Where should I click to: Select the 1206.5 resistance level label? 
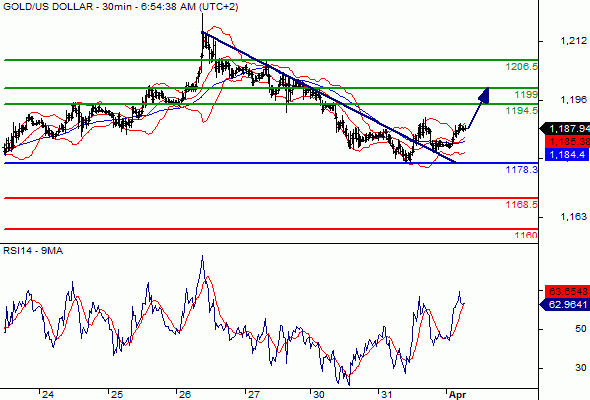point(522,67)
